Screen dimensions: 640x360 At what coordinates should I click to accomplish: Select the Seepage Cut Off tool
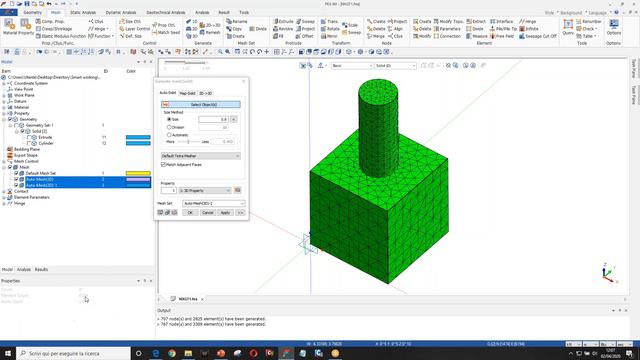[538, 36]
